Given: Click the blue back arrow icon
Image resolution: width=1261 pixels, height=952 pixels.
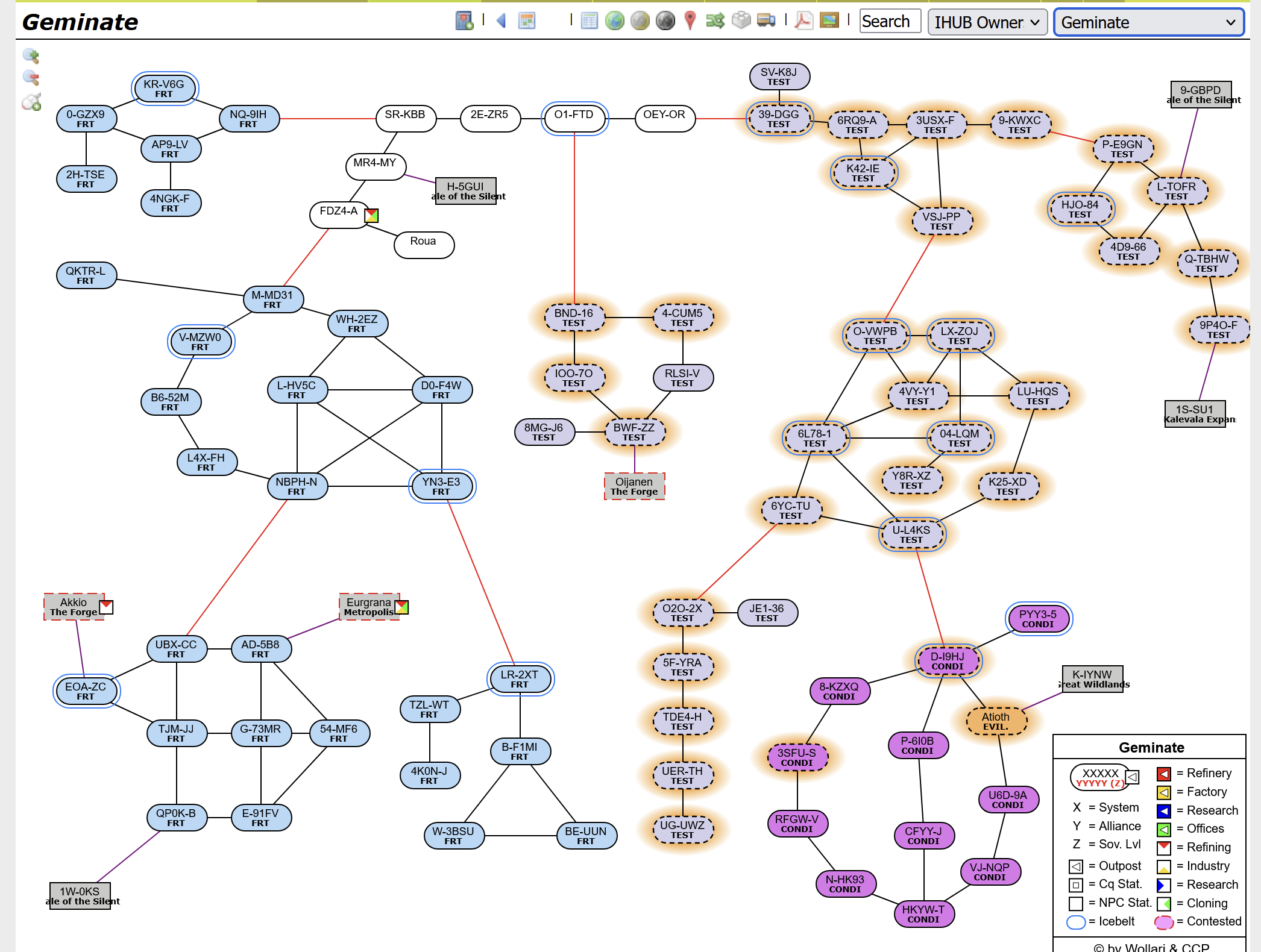Looking at the screenshot, I should click(501, 21).
